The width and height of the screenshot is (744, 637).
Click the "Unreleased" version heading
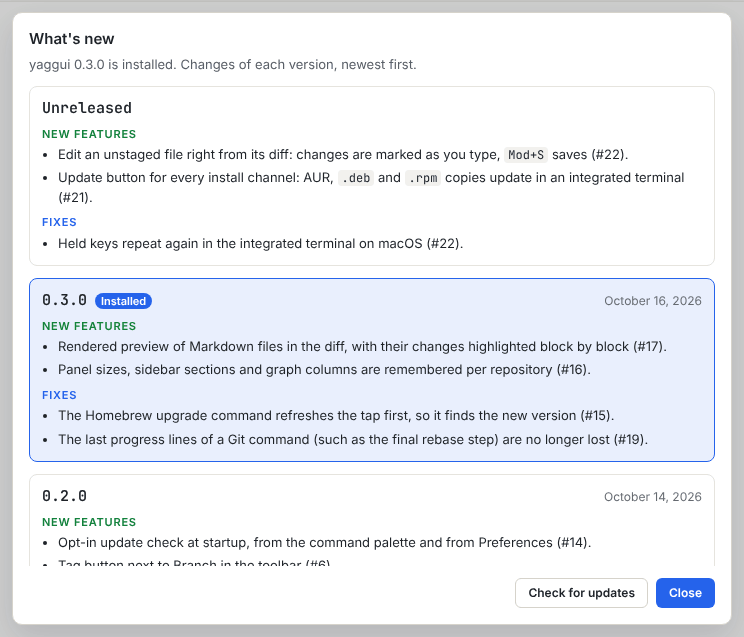coord(87,108)
